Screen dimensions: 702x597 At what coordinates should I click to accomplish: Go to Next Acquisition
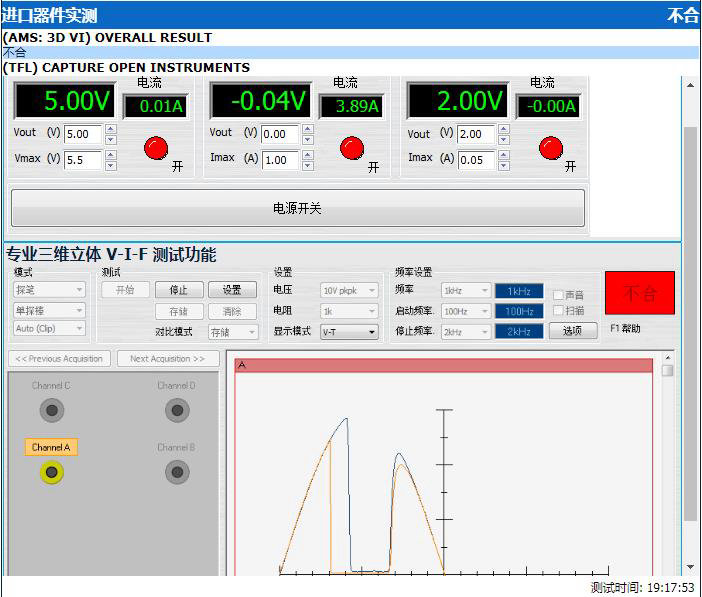(168, 359)
